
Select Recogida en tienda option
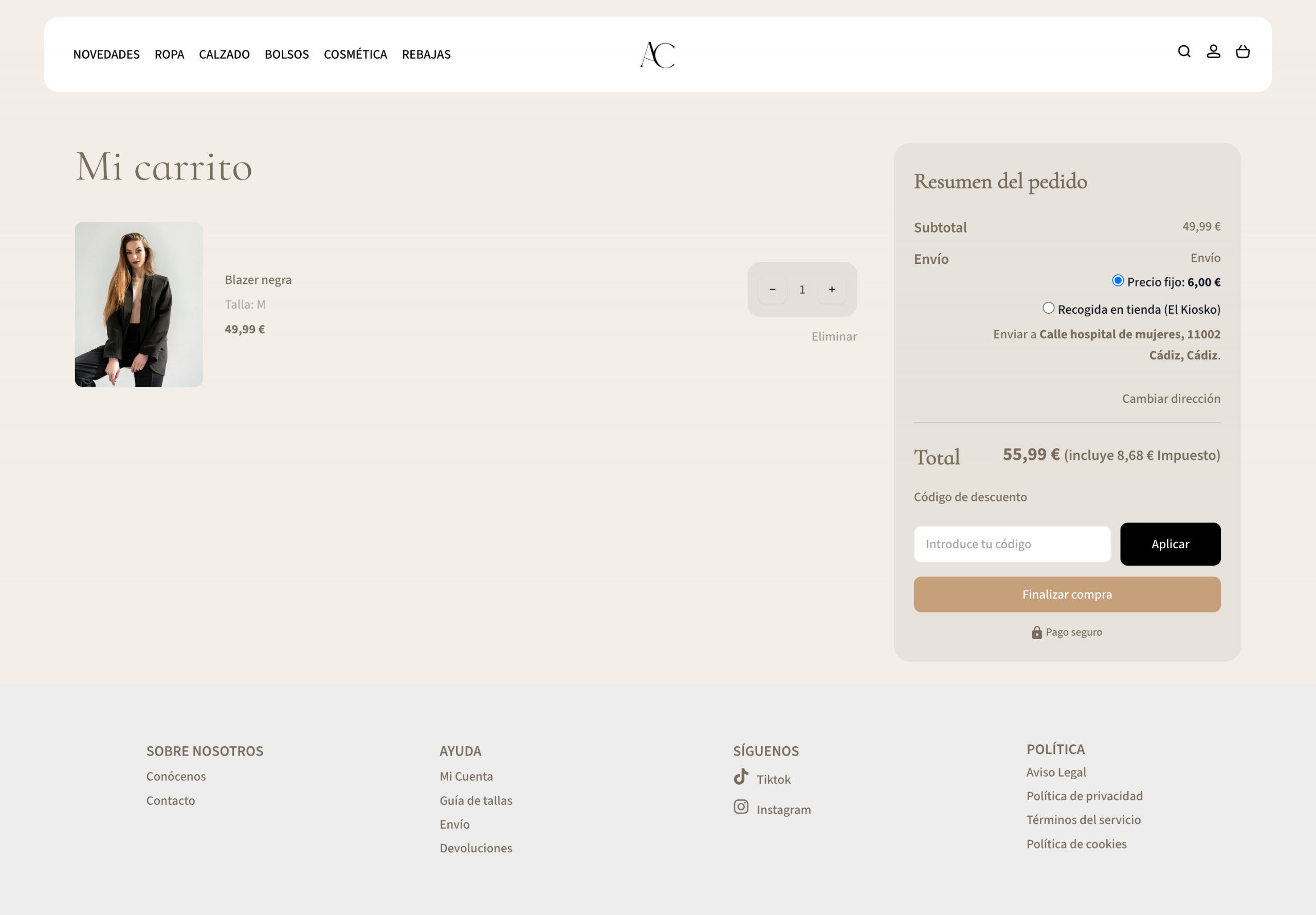point(1048,308)
